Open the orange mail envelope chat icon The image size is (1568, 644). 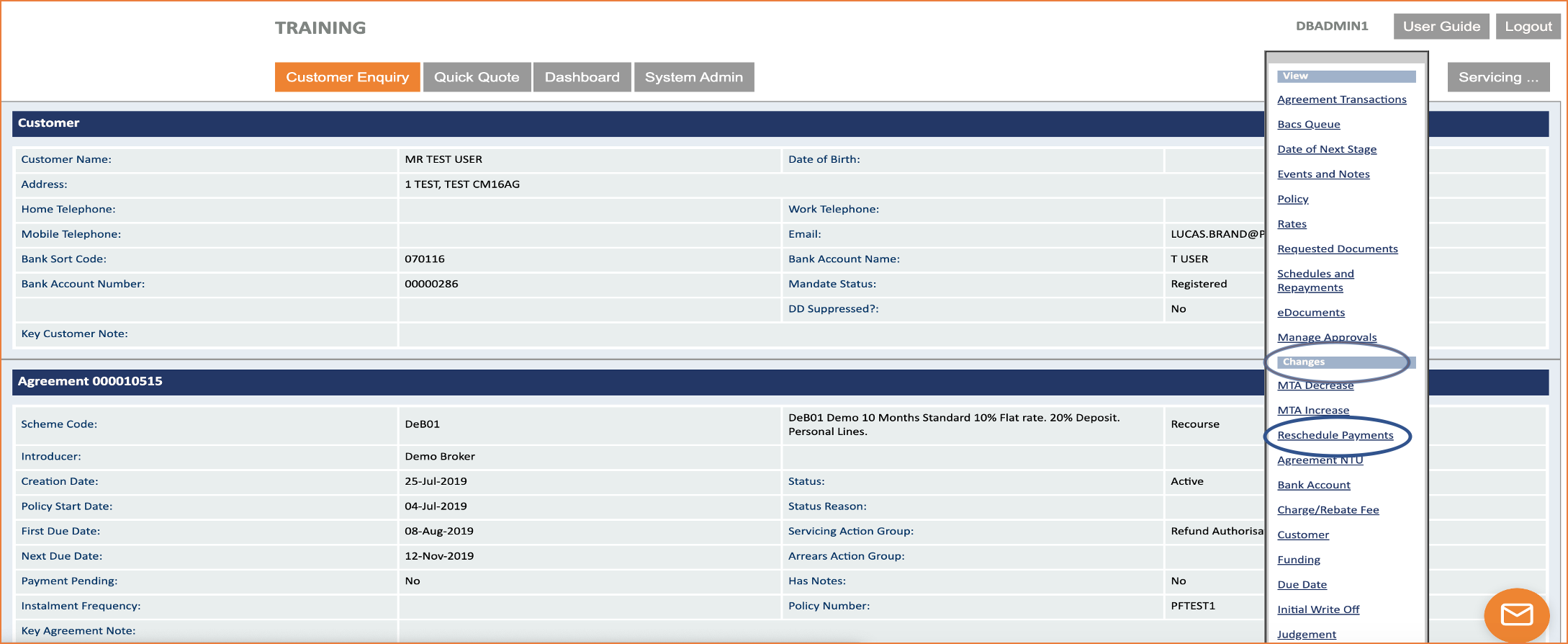pos(1516,614)
